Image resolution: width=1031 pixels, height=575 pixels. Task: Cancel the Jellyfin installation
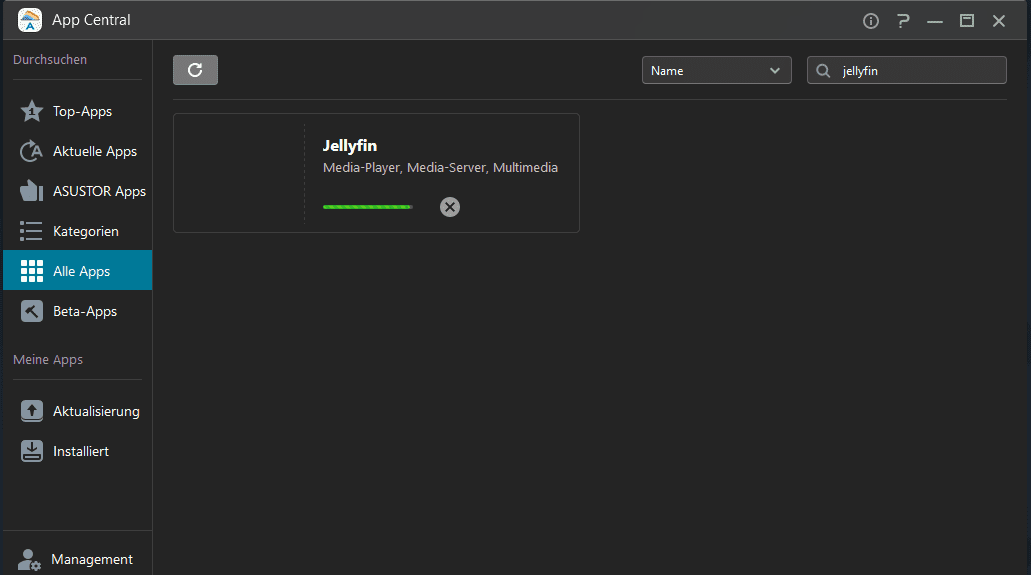pos(450,207)
